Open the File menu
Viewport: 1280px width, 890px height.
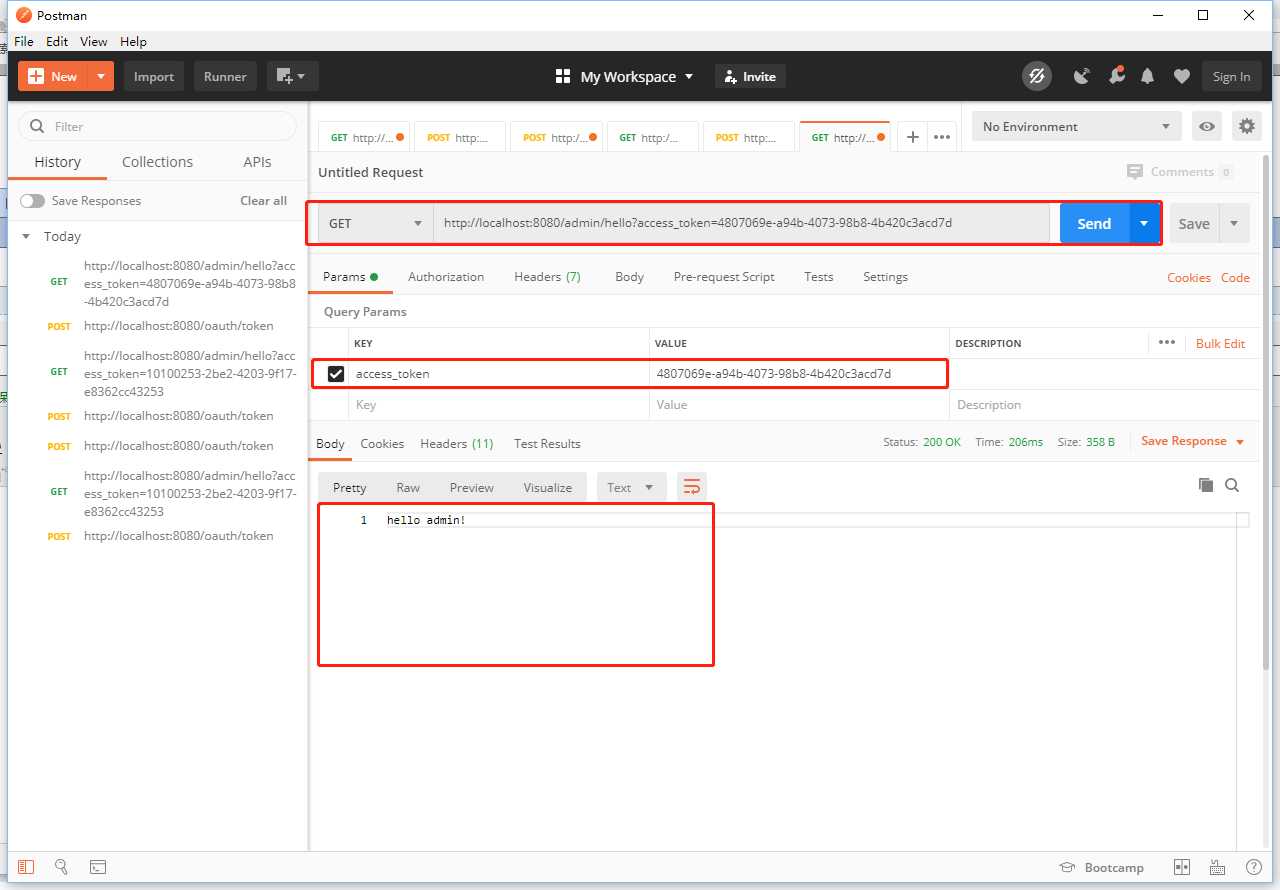click(x=24, y=41)
